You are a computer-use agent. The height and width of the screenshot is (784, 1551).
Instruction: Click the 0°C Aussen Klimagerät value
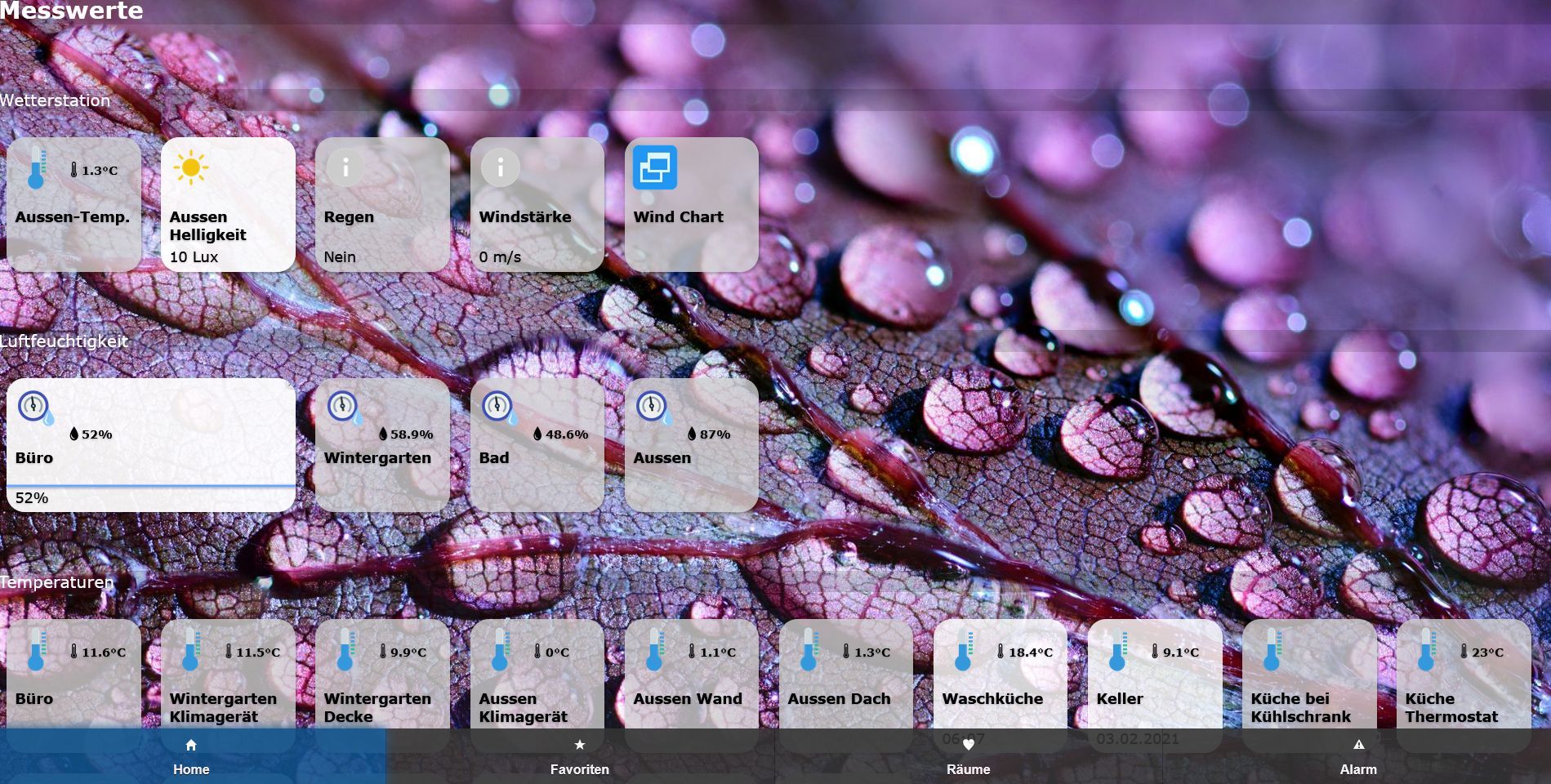pos(557,653)
